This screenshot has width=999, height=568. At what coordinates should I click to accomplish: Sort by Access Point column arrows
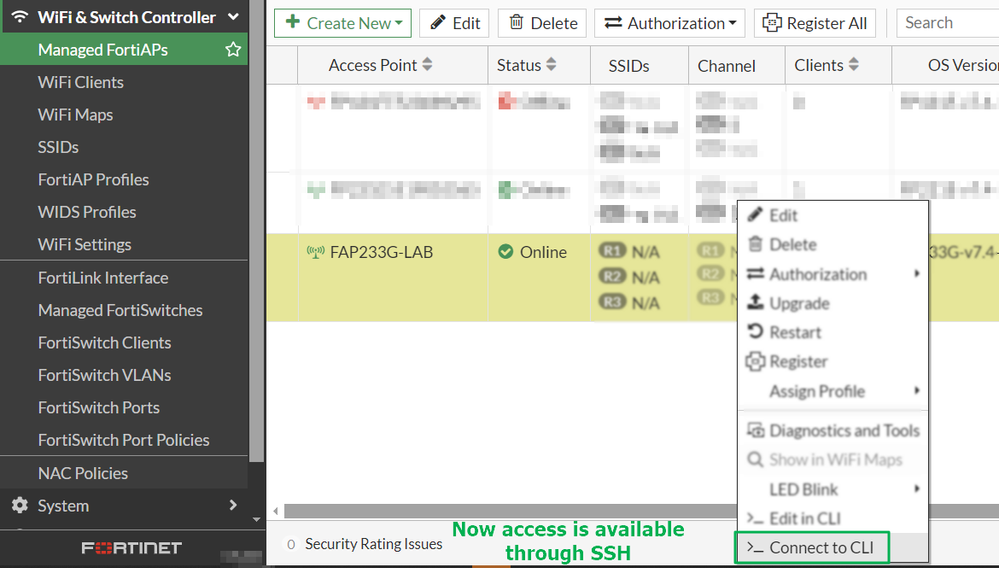[428, 64]
